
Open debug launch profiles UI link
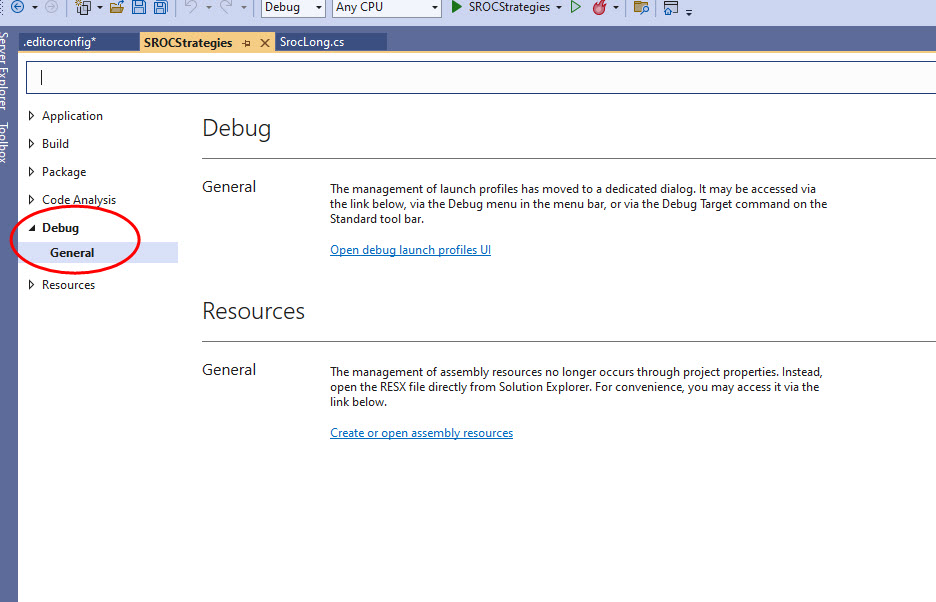coord(410,250)
